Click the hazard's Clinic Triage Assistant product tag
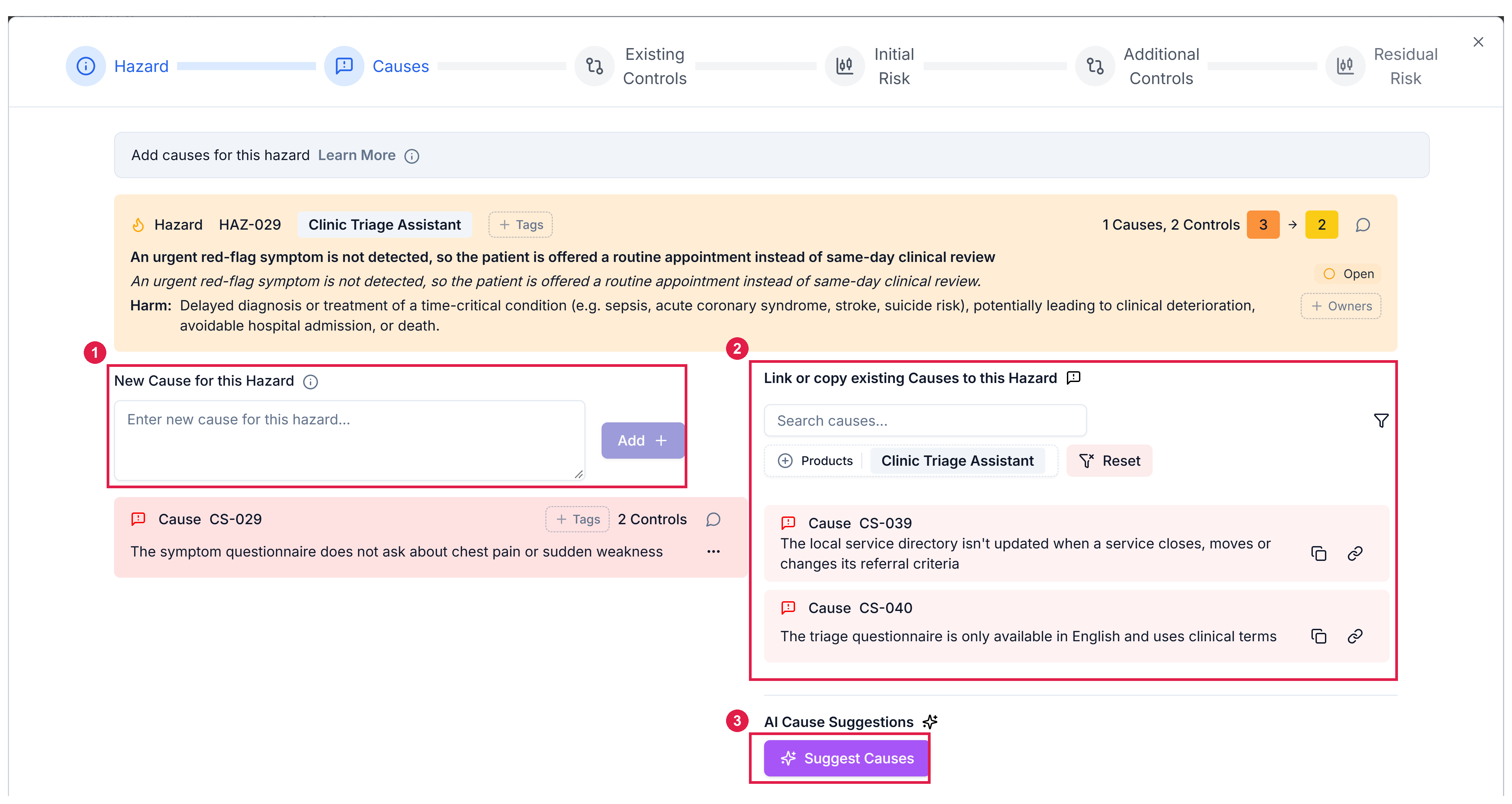Image resolution: width=1512 pixels, height=804 pixels. pyautogui.click(x=385, y=225)
